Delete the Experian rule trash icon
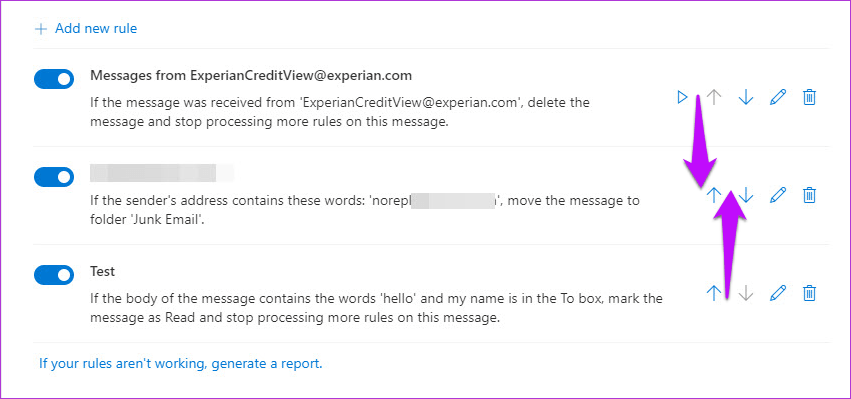The width and height of the screenshot is (851, 399). click(x=809, y=98)
